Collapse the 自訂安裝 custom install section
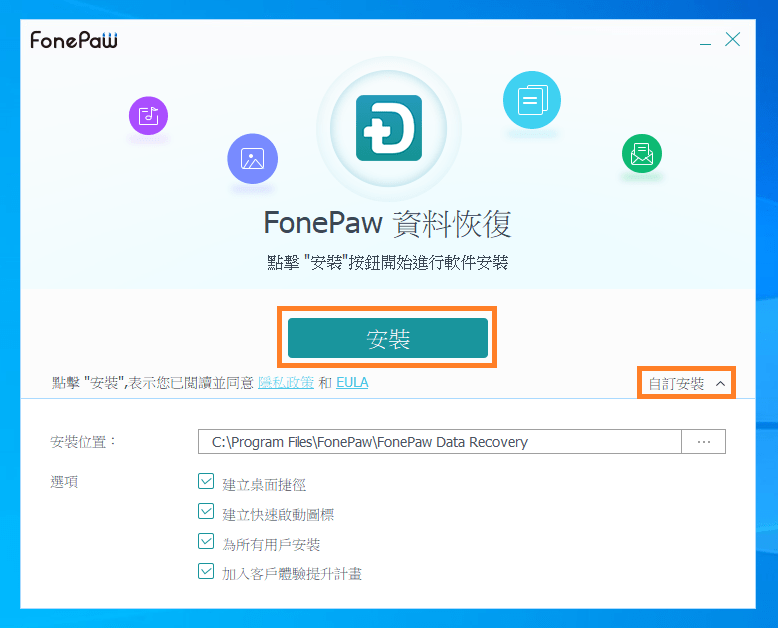The width and height of the screenshot is (778, 628). coord(686,383)
